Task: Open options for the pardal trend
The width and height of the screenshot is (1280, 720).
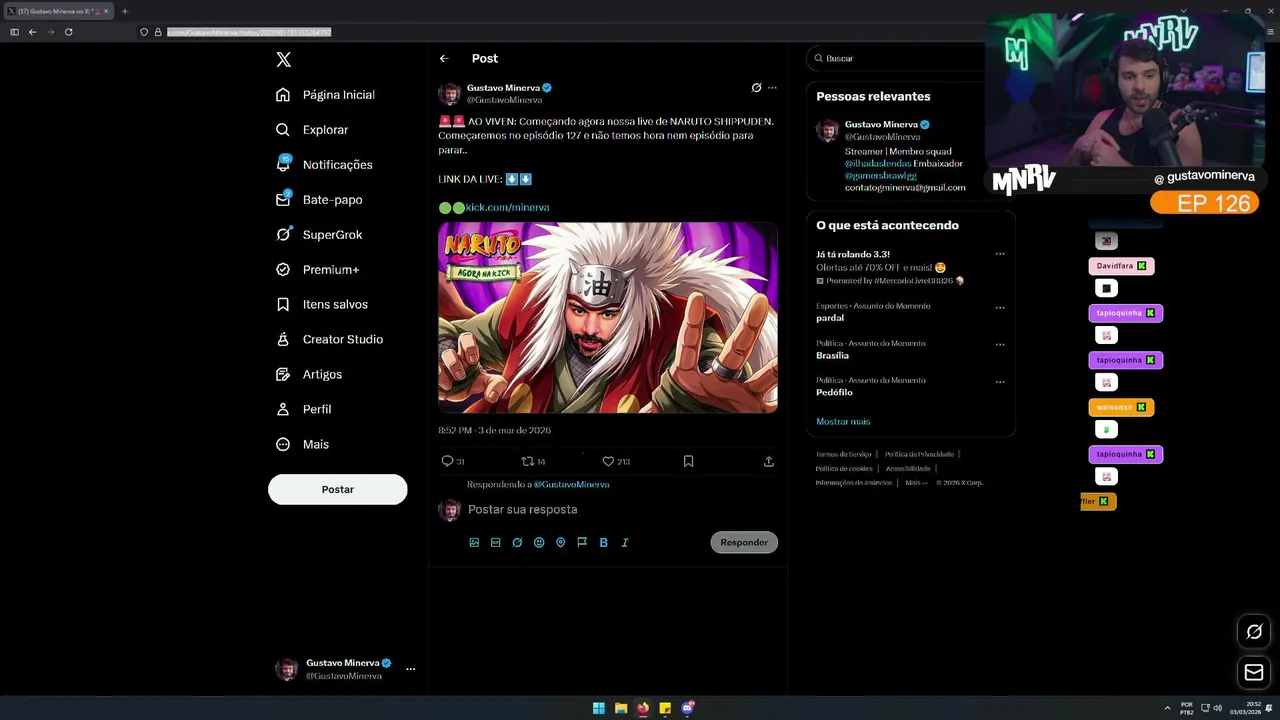Action: point(1000,307)
